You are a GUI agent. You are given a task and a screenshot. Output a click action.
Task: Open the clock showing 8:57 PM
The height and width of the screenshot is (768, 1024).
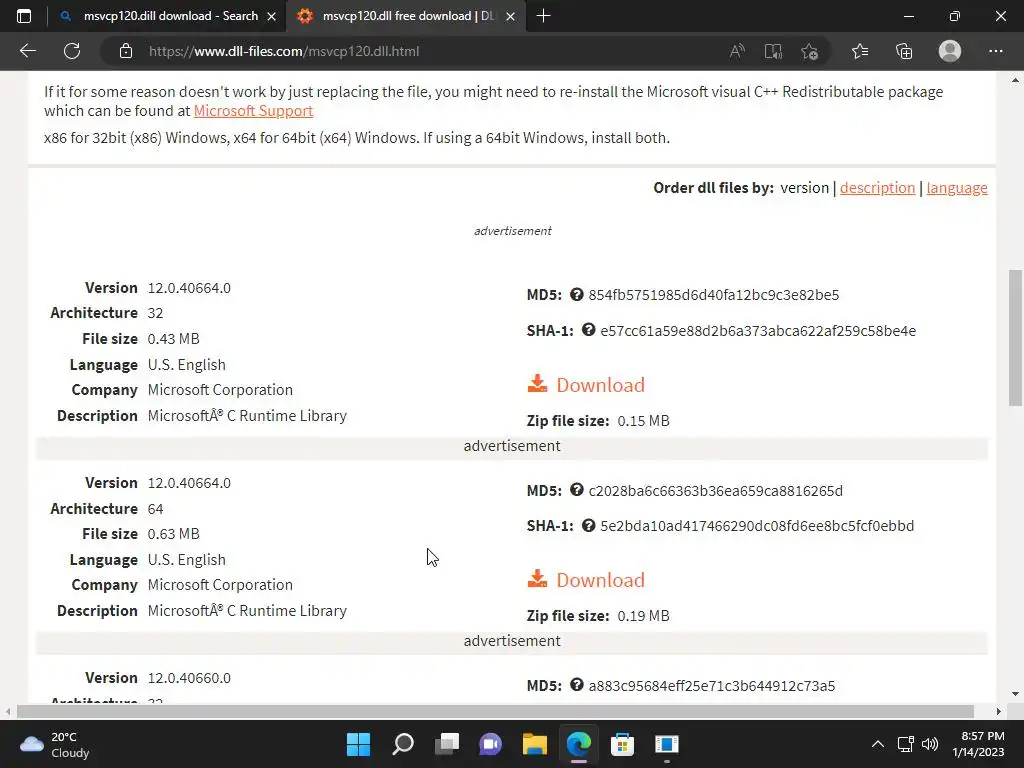click(x=978, y=744)
